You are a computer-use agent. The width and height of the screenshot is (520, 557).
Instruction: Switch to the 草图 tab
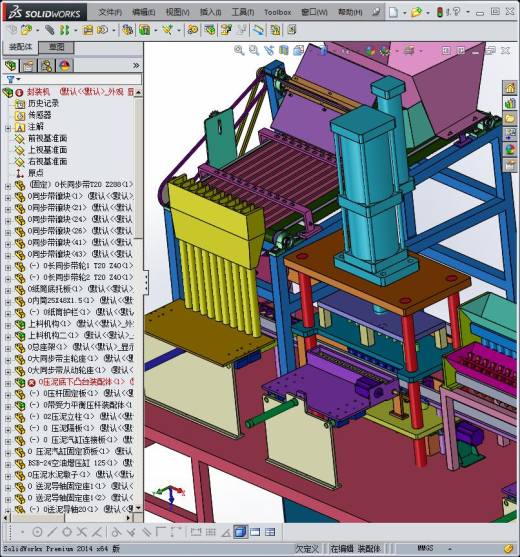pyautogui.click(x=56, y=47)
